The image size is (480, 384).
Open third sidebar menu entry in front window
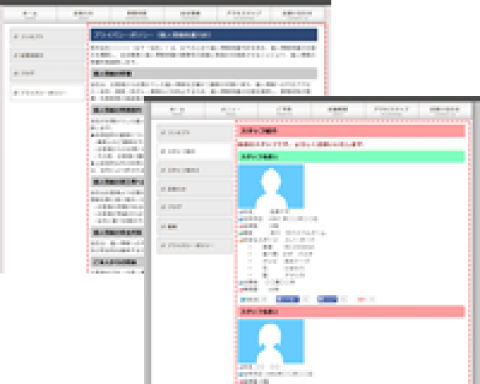[x=195, y=170]
